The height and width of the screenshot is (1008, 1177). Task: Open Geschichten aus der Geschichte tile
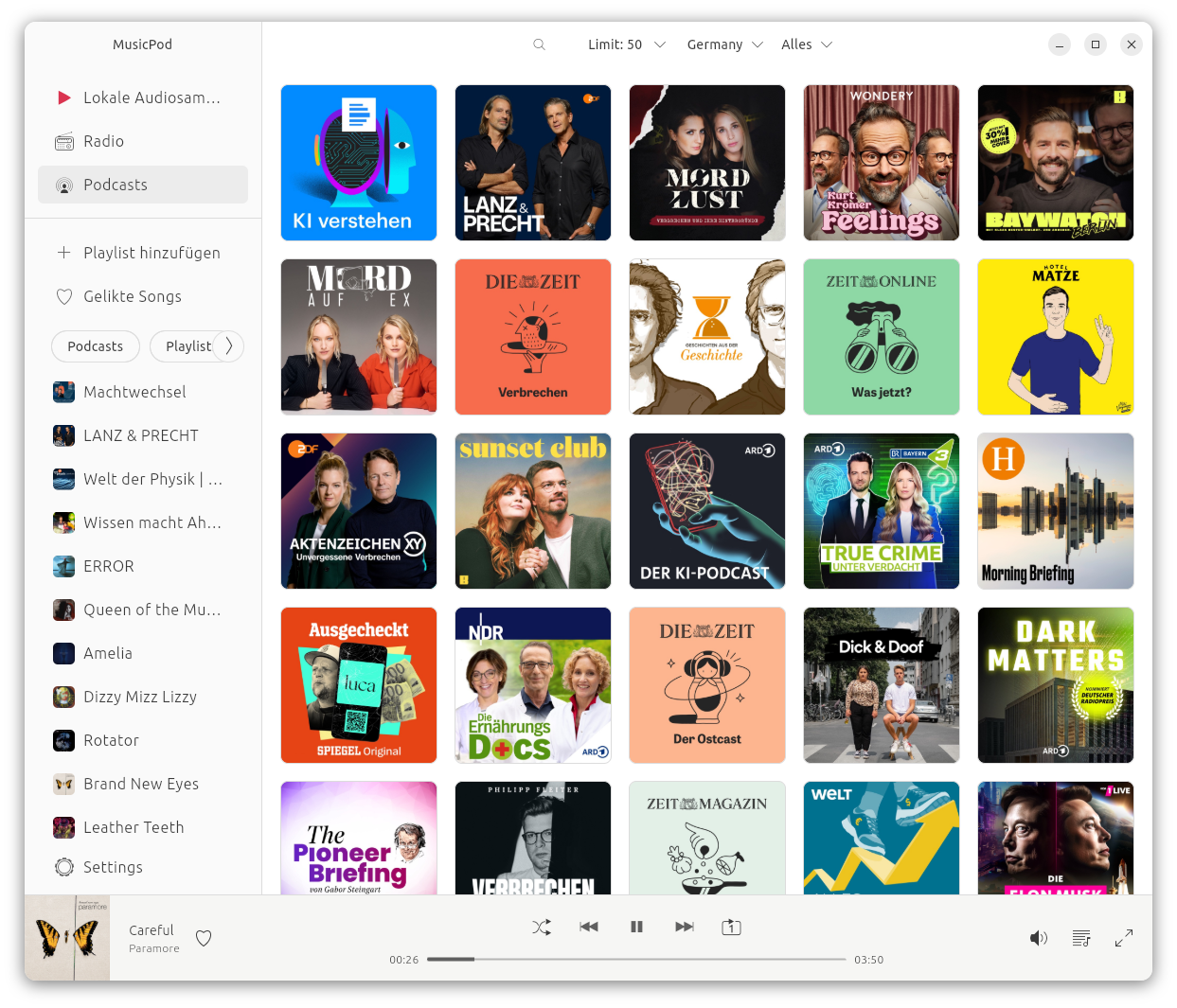(x=707, y=337)
